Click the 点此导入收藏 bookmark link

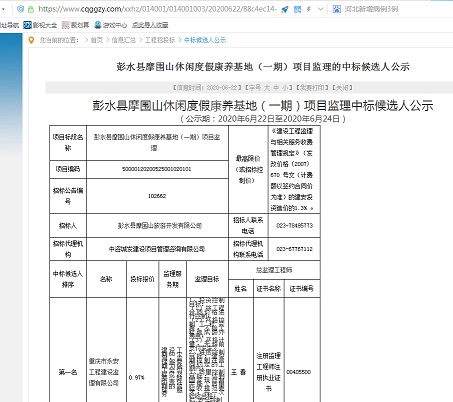[x=150, y=25]
